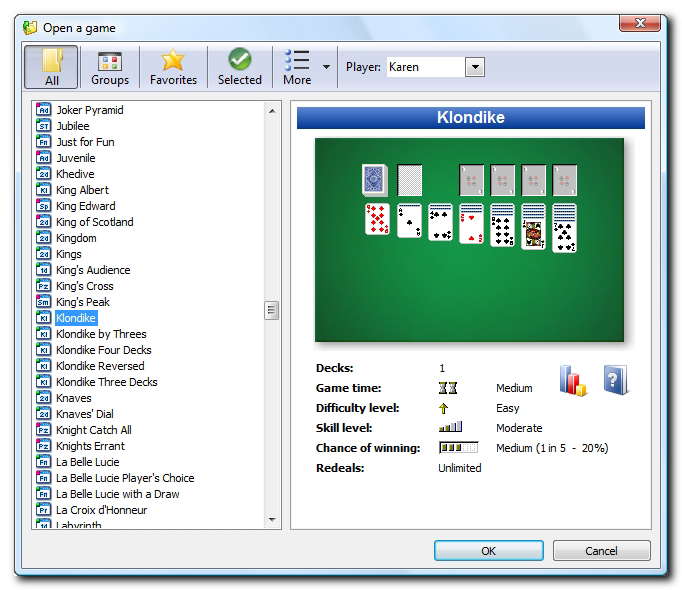682x590 pixels.
Task: Expand the More dropdown arrow
Action: pyautogui.click(x=326, y=67)
